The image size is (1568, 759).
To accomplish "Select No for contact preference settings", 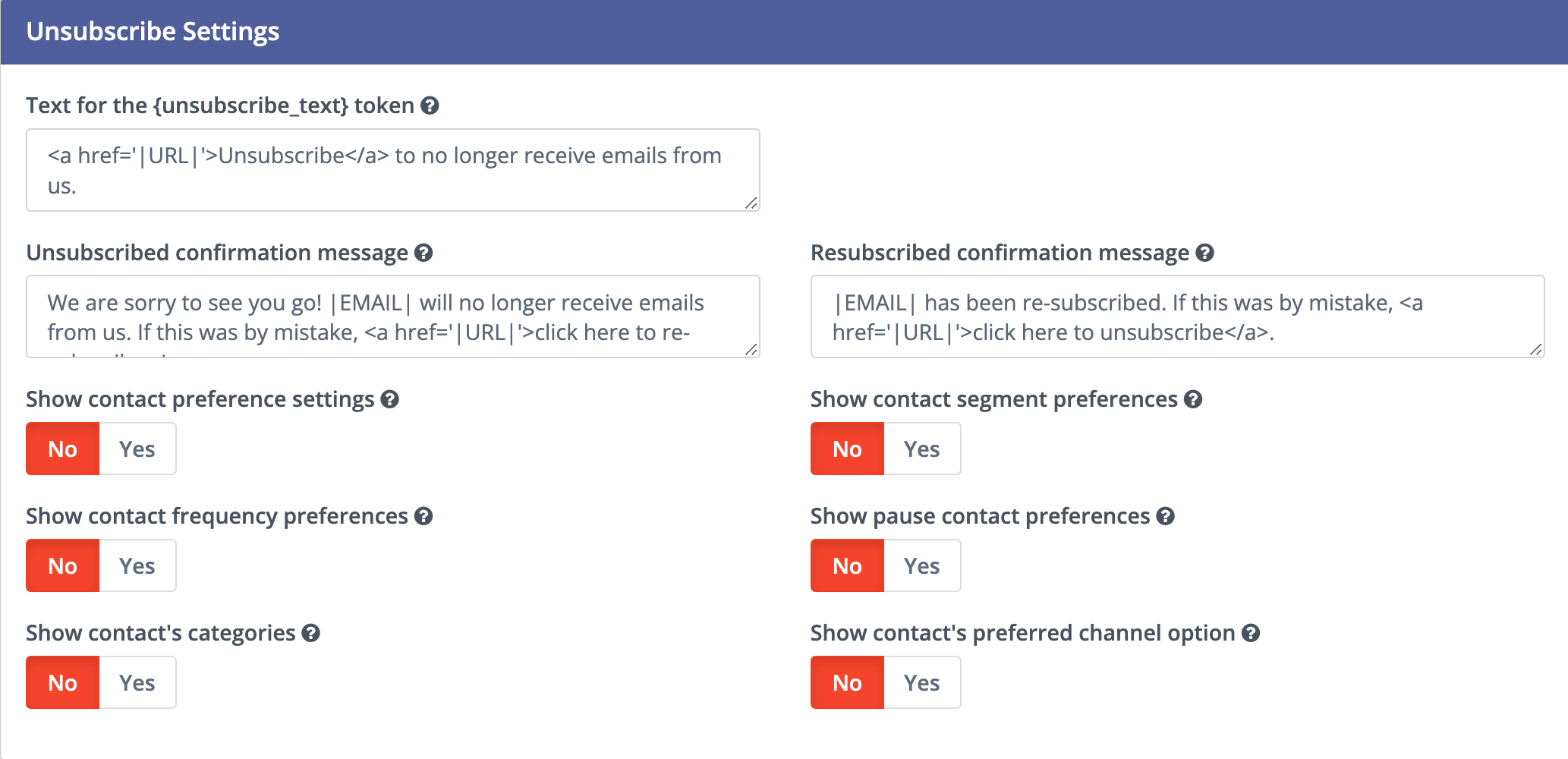I will pos(63,449).
